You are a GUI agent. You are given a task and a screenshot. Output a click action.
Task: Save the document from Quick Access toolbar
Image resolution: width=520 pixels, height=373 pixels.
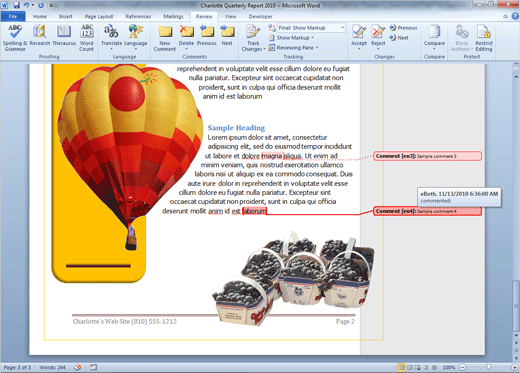pyautogui.click(x=16, y=5)
